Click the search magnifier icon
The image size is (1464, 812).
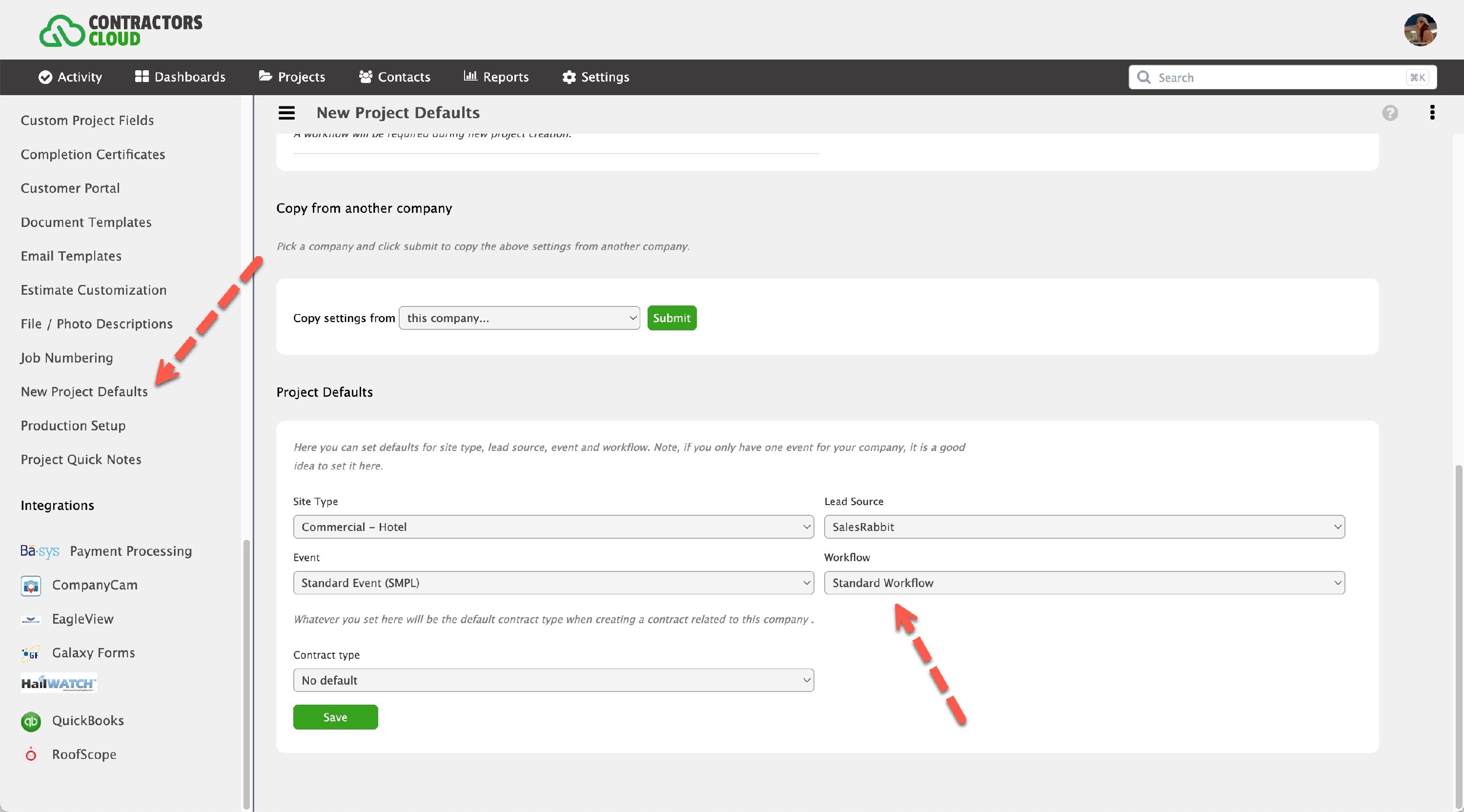click(x=1143, y=77)
